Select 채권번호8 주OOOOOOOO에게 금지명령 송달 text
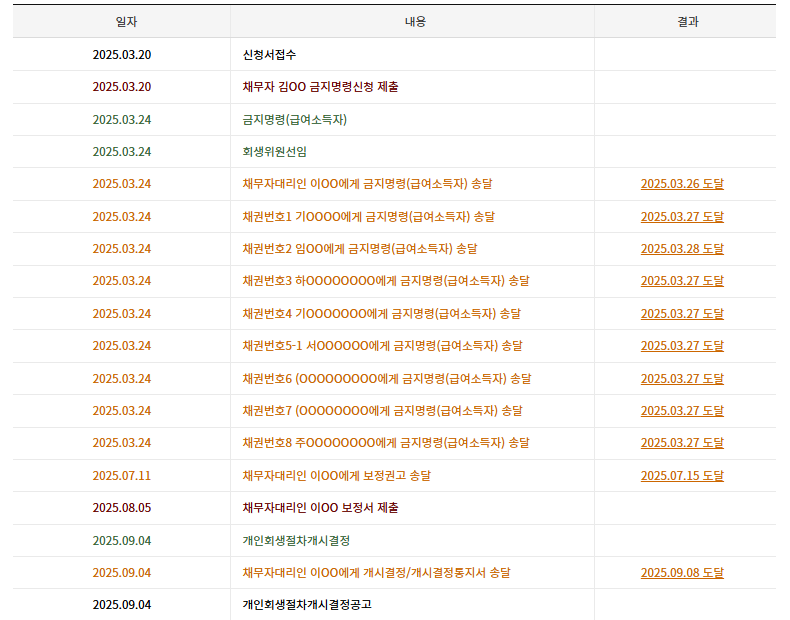 pyautogui.click(x=386, y=443)
